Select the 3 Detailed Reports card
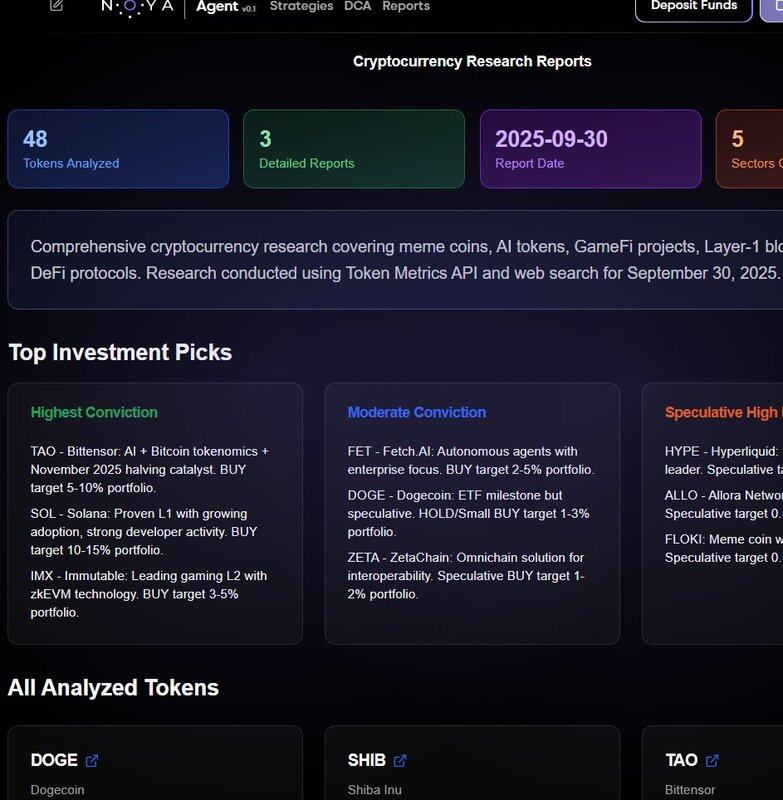The image size is (783, 800). coord(353,149)
